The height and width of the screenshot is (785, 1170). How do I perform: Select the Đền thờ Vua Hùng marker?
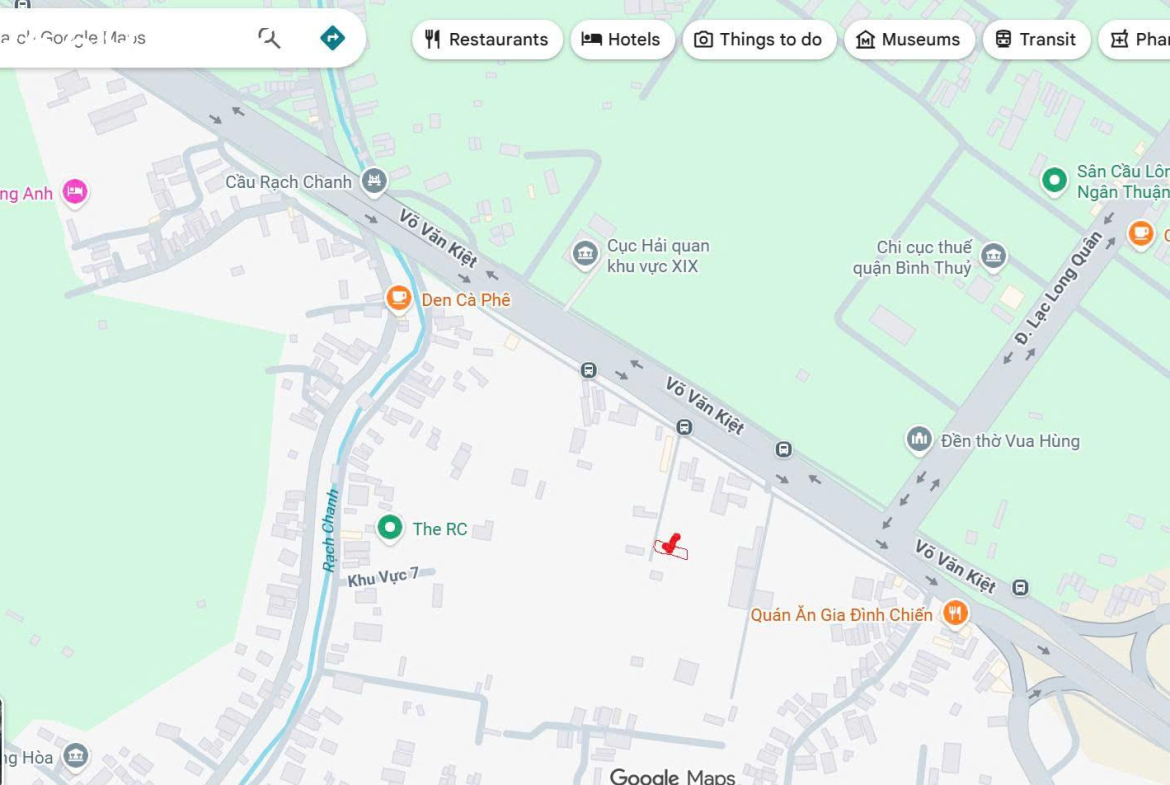point(919,440)
